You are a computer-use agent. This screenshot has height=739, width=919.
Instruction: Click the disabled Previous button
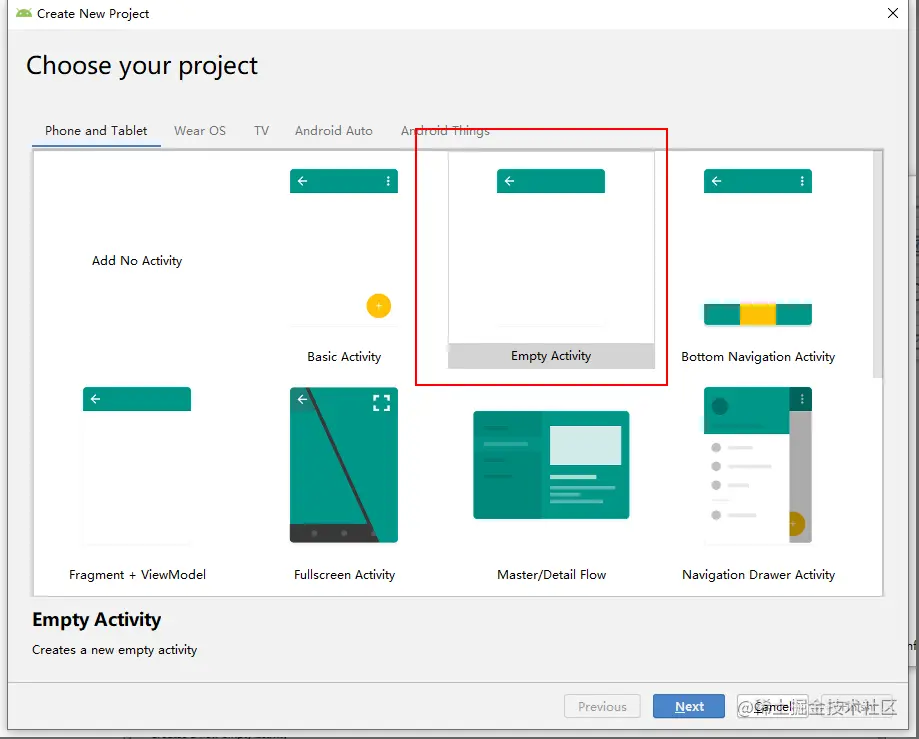tap(602, 706)
